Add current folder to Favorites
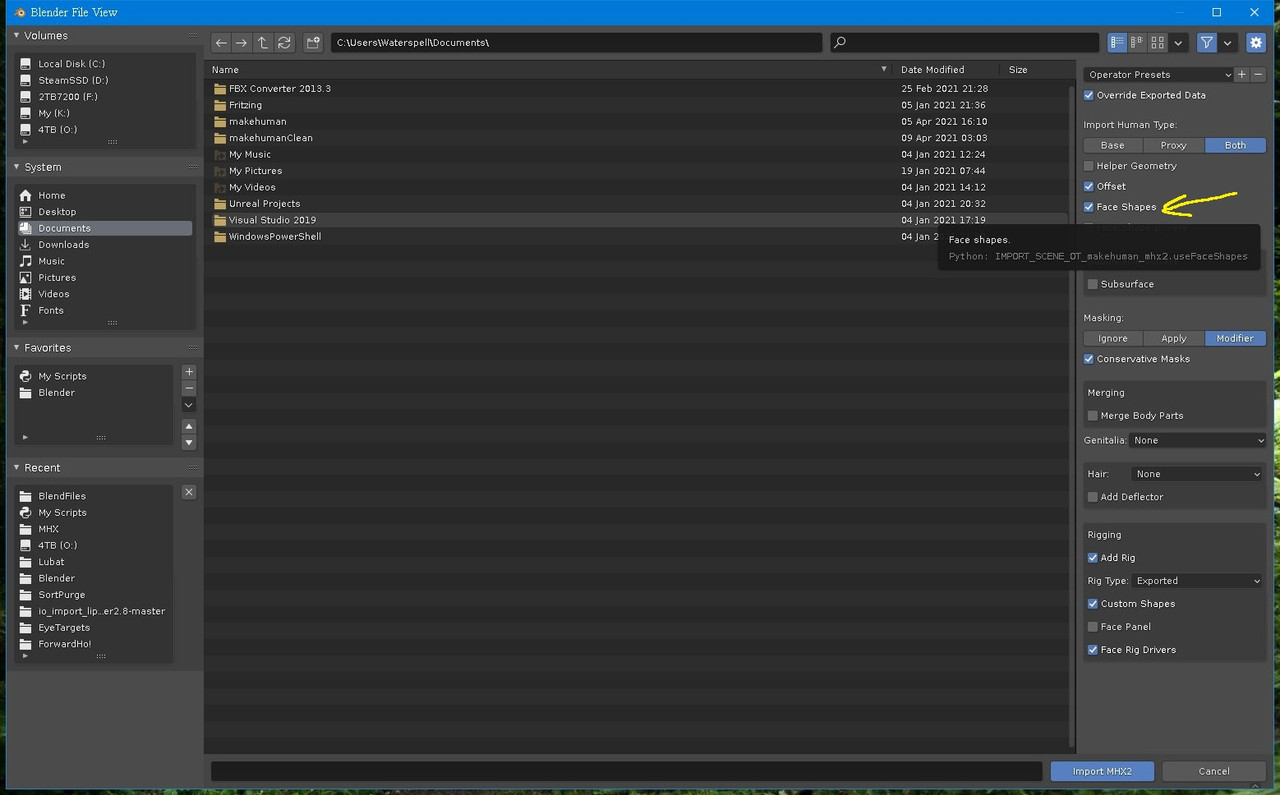The height and width of the screenshot is (795, 1280). (x=189, y=372)
